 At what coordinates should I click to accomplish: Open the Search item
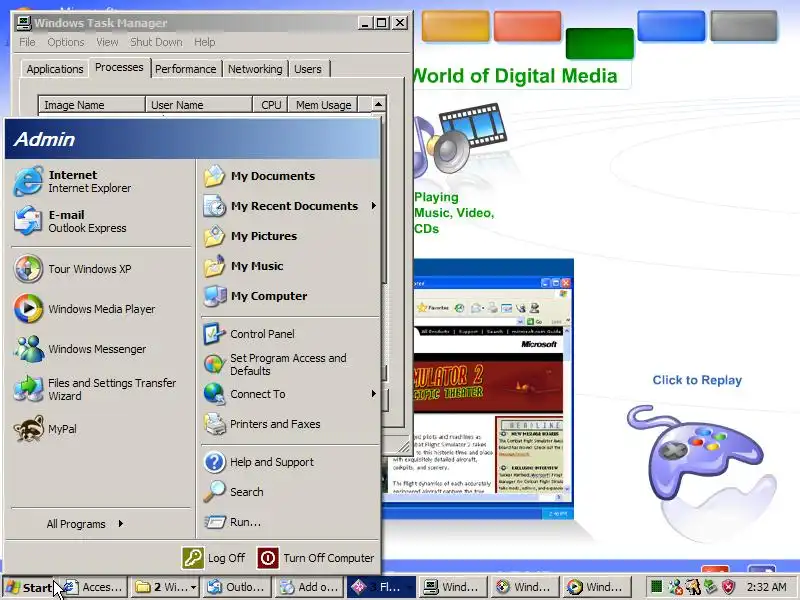tap(290, 492)
